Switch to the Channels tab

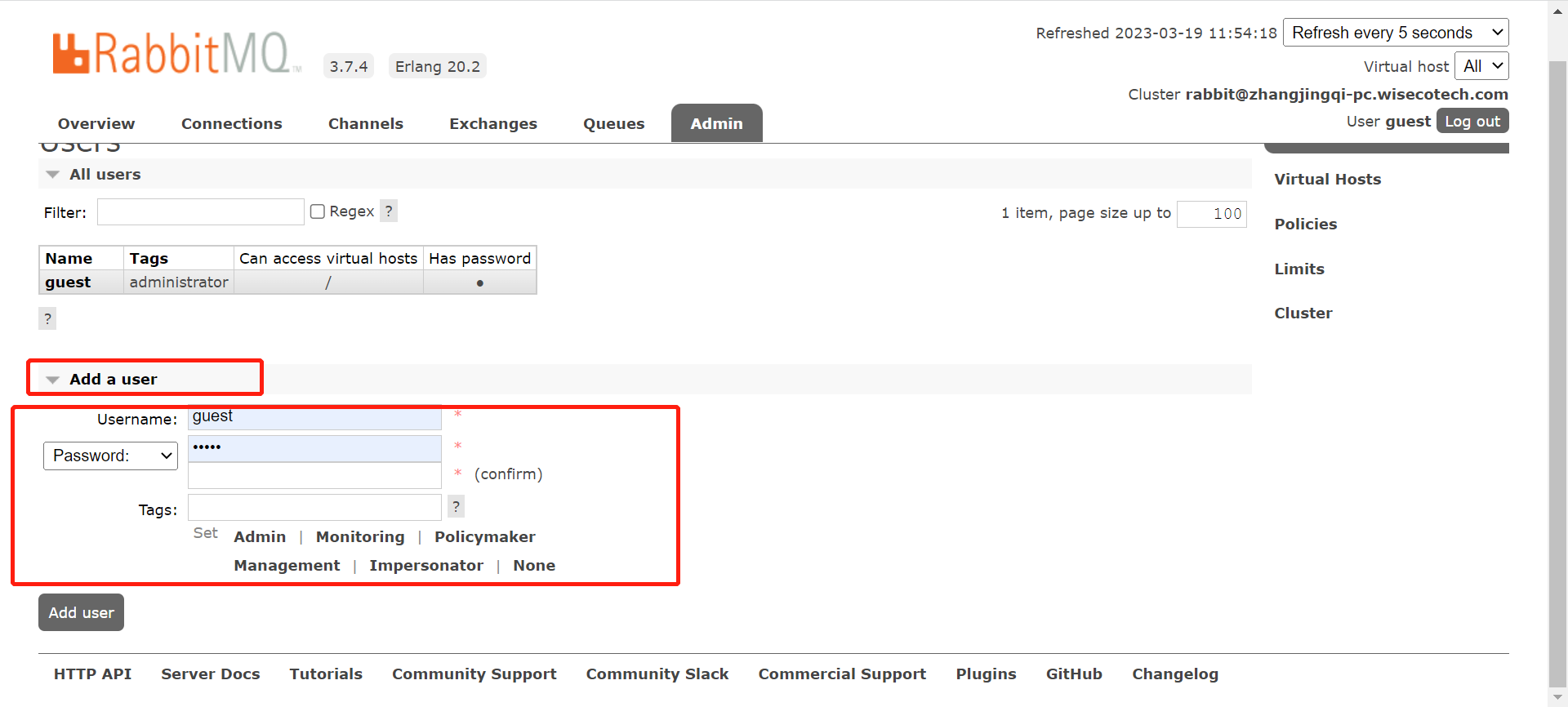point(366,123)
